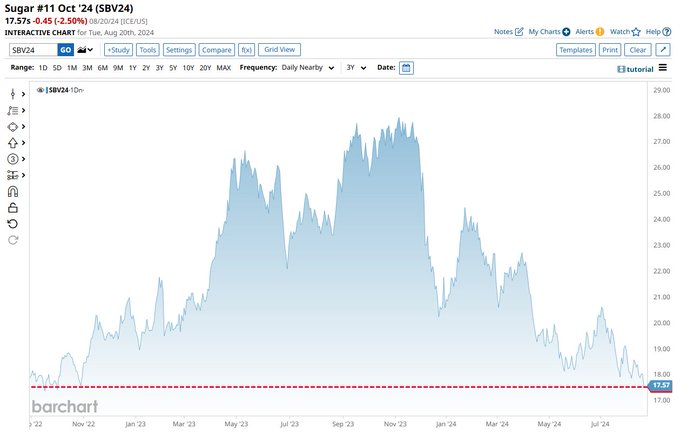This screenshot has height=436, width=680.
Task: Click the Print button
Action: pyautogui.click(x=610, y=50)
